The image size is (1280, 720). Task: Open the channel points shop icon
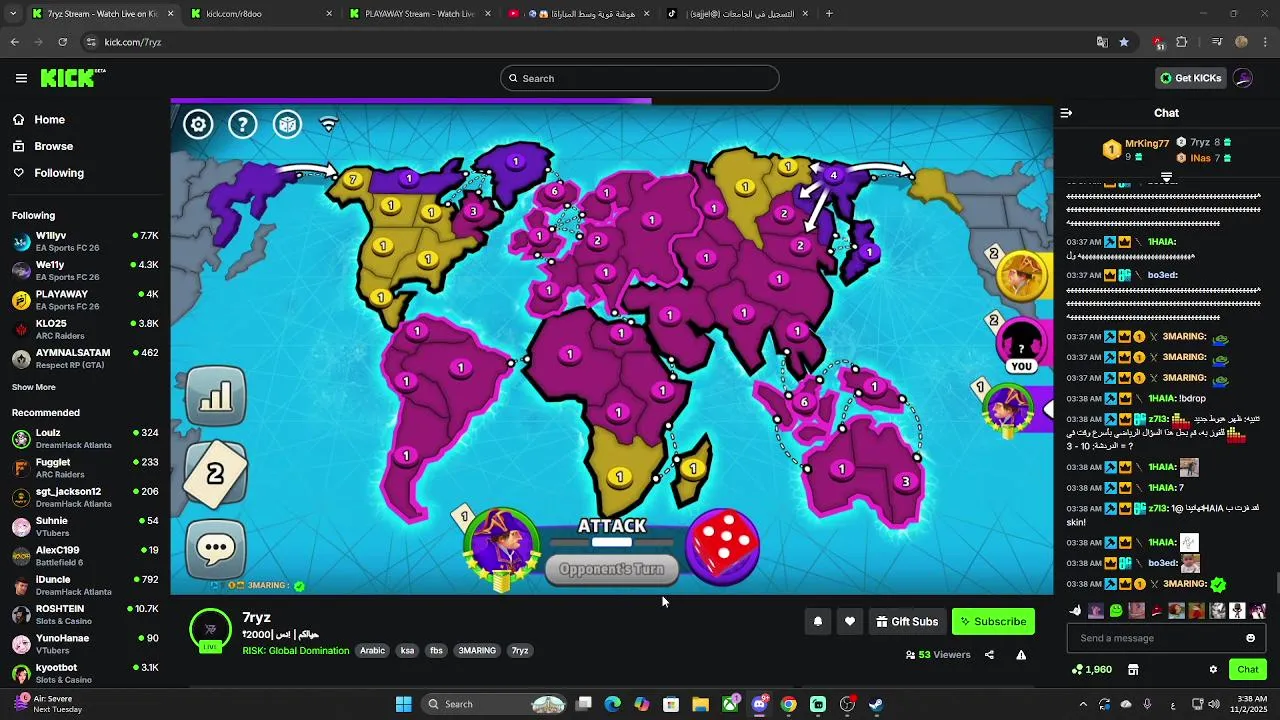[1133, 669]
